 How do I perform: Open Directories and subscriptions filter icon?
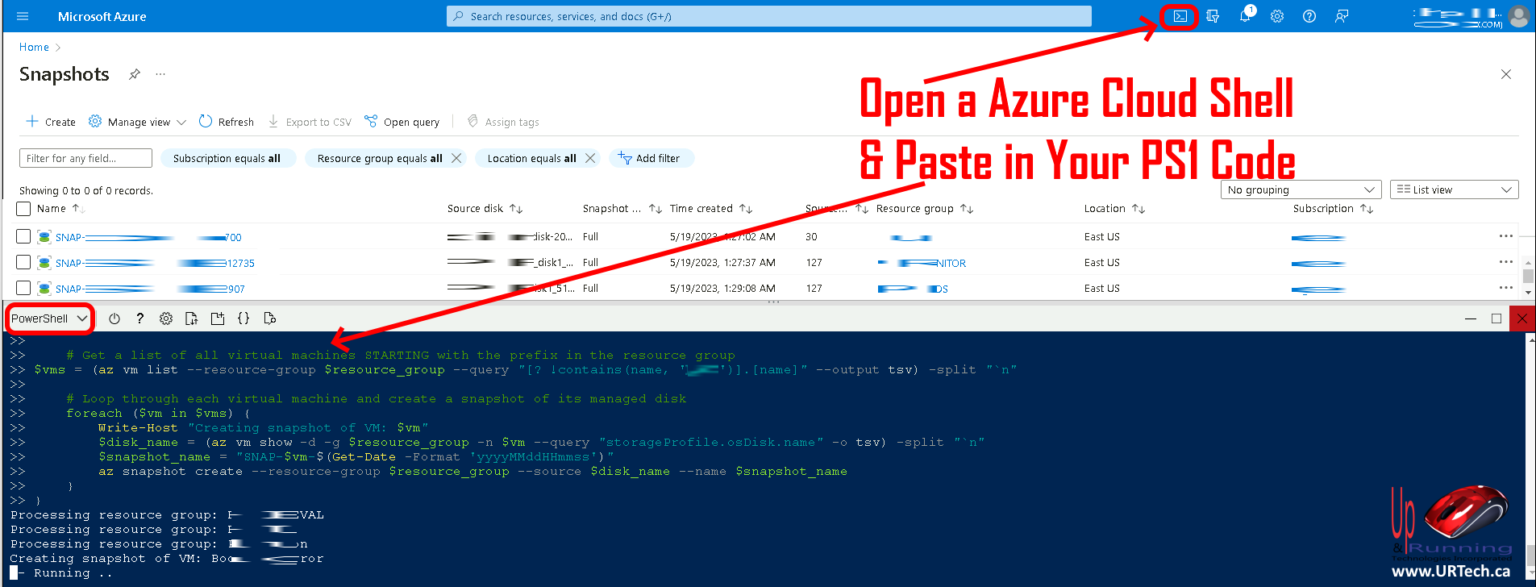coord(1213,16)
